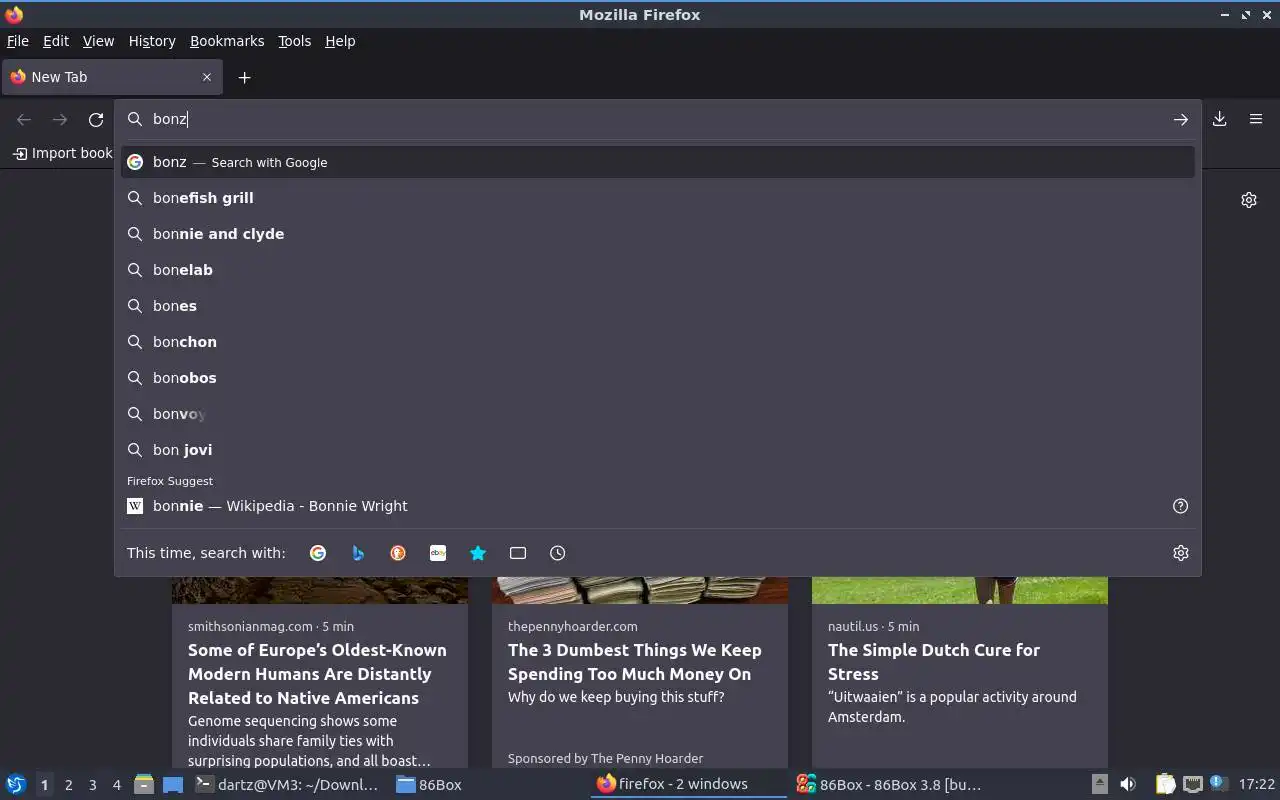1280x800 pixels.
Task: Search in History using clock icon
Action: 558,553
